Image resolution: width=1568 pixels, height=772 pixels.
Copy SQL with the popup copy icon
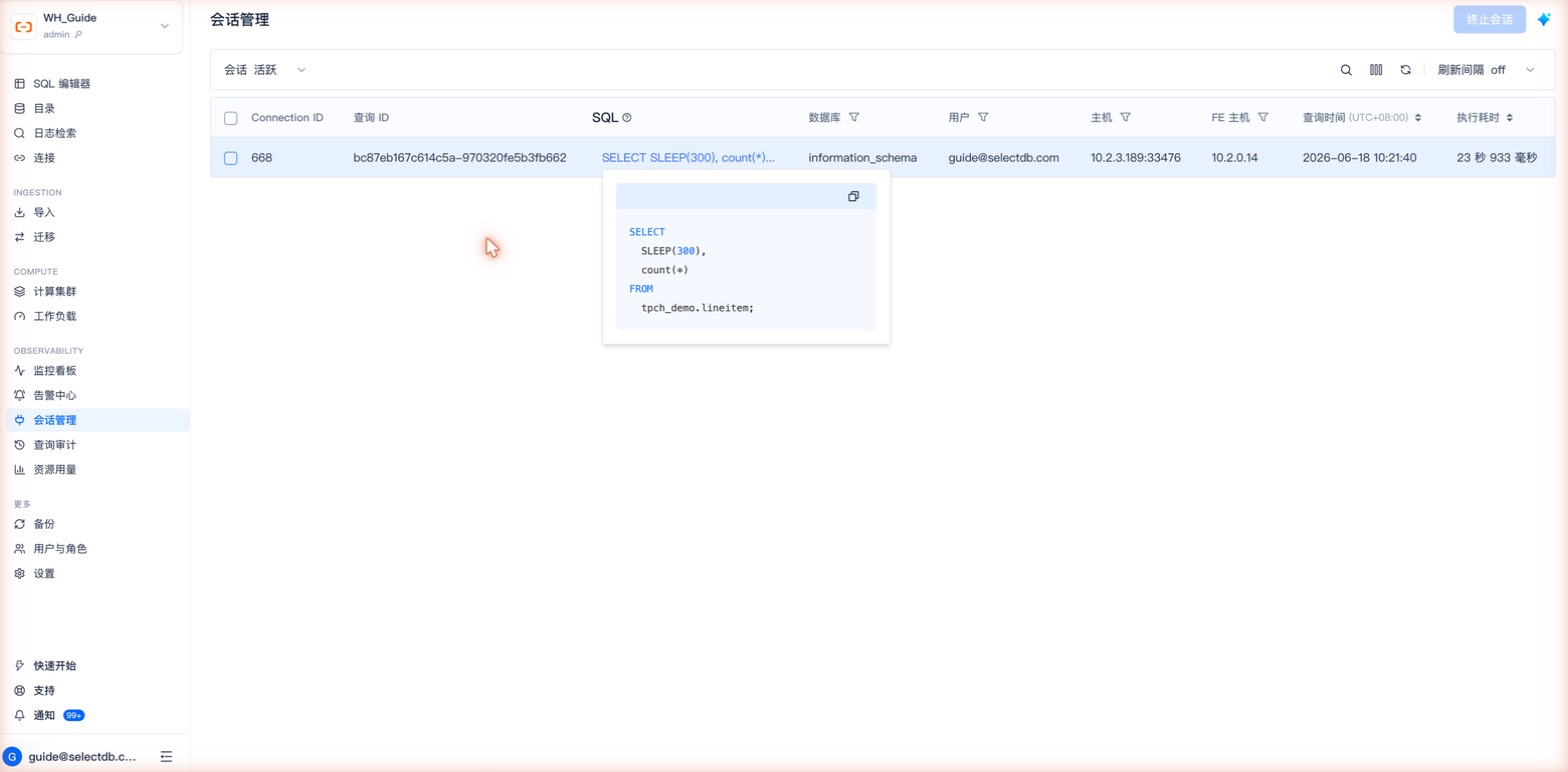tap(853, 196)
